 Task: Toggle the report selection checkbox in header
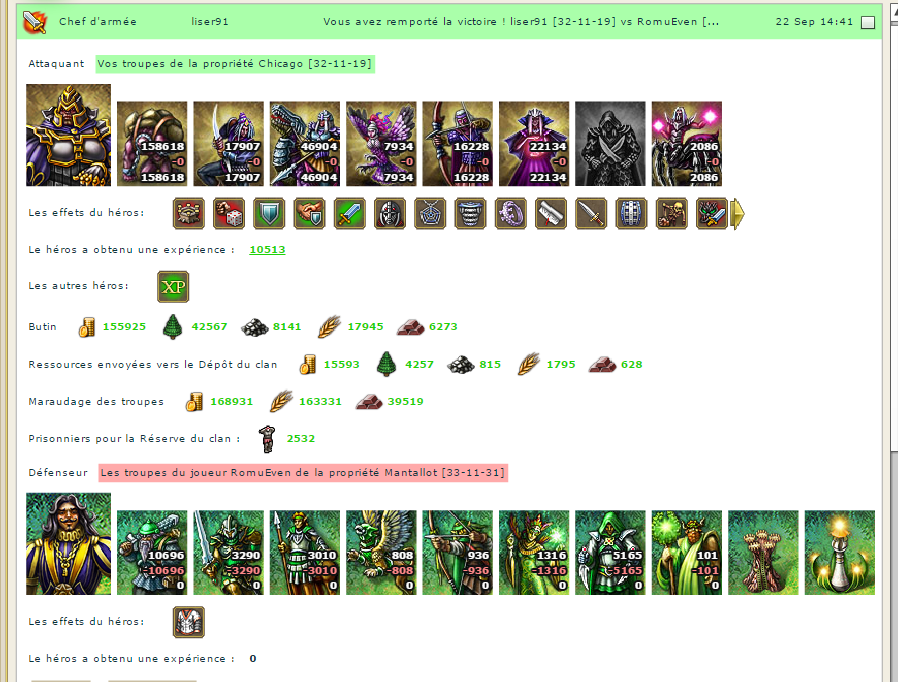(868, 22)
